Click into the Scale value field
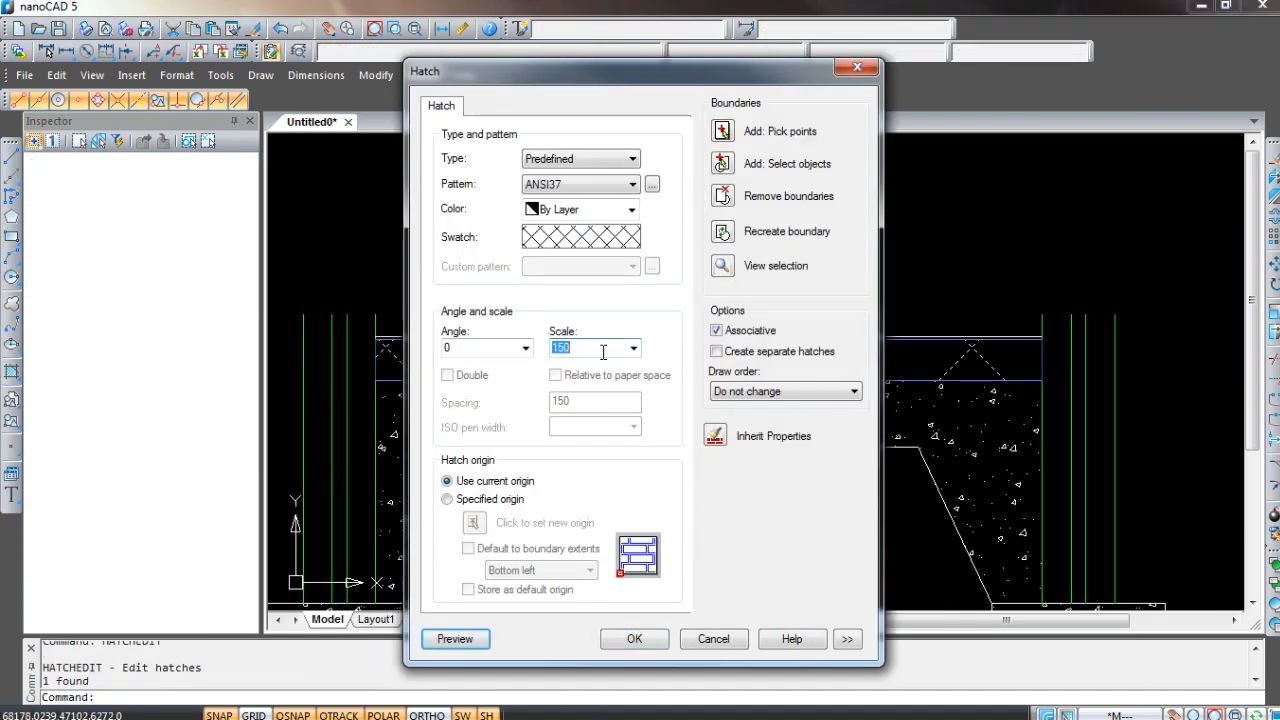1280x720 pixels. click(x=588, y=348)
